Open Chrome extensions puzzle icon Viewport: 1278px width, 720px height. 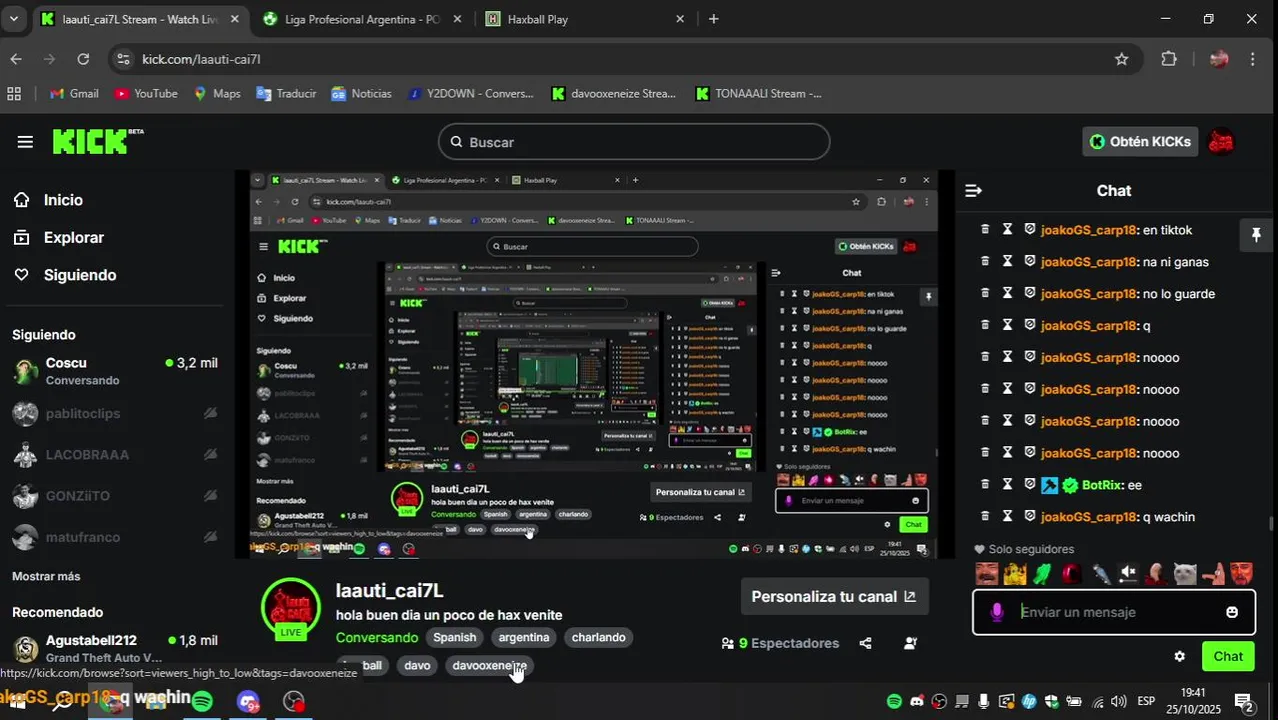coord(1169,59)
